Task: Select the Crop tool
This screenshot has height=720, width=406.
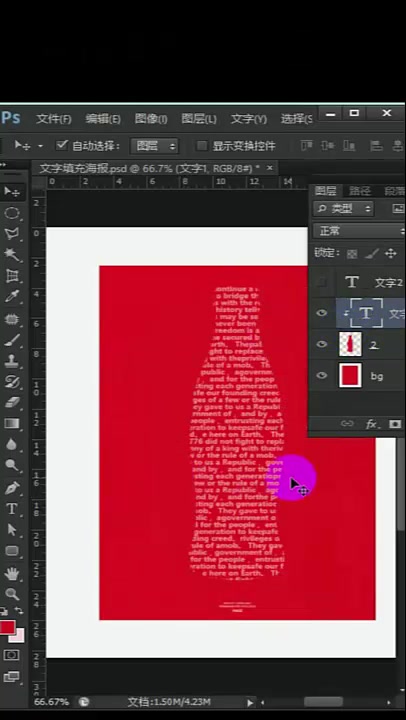Action: click(11, 276)
